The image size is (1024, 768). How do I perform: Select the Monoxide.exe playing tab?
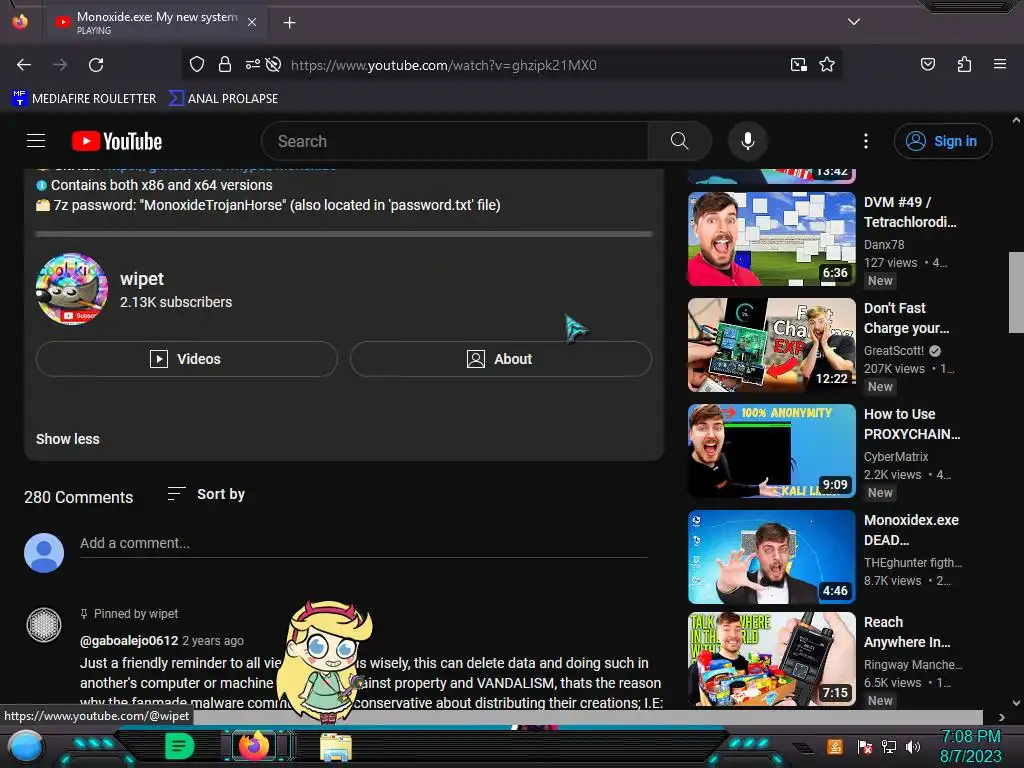(157, 23)
